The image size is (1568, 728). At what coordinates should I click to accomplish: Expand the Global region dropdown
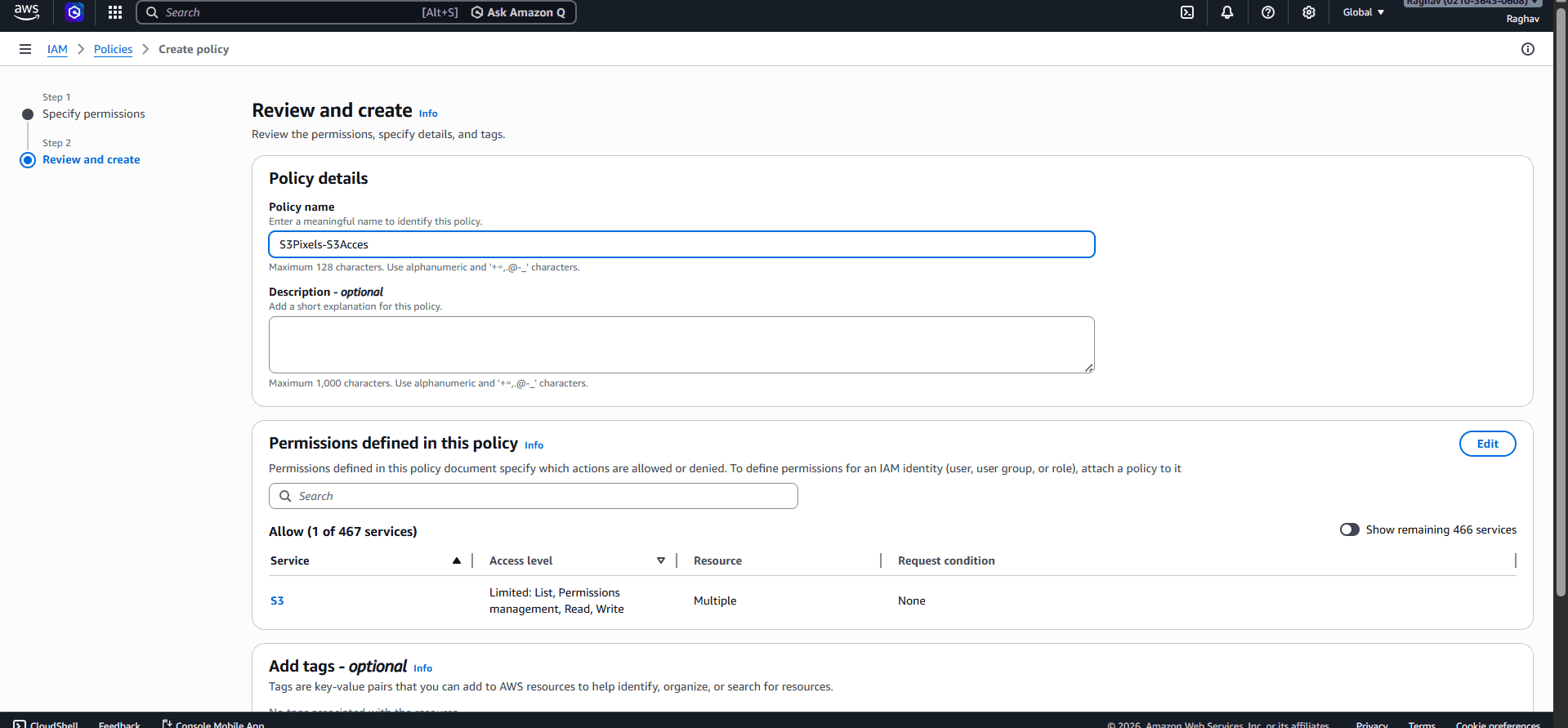click(1364, 12)
